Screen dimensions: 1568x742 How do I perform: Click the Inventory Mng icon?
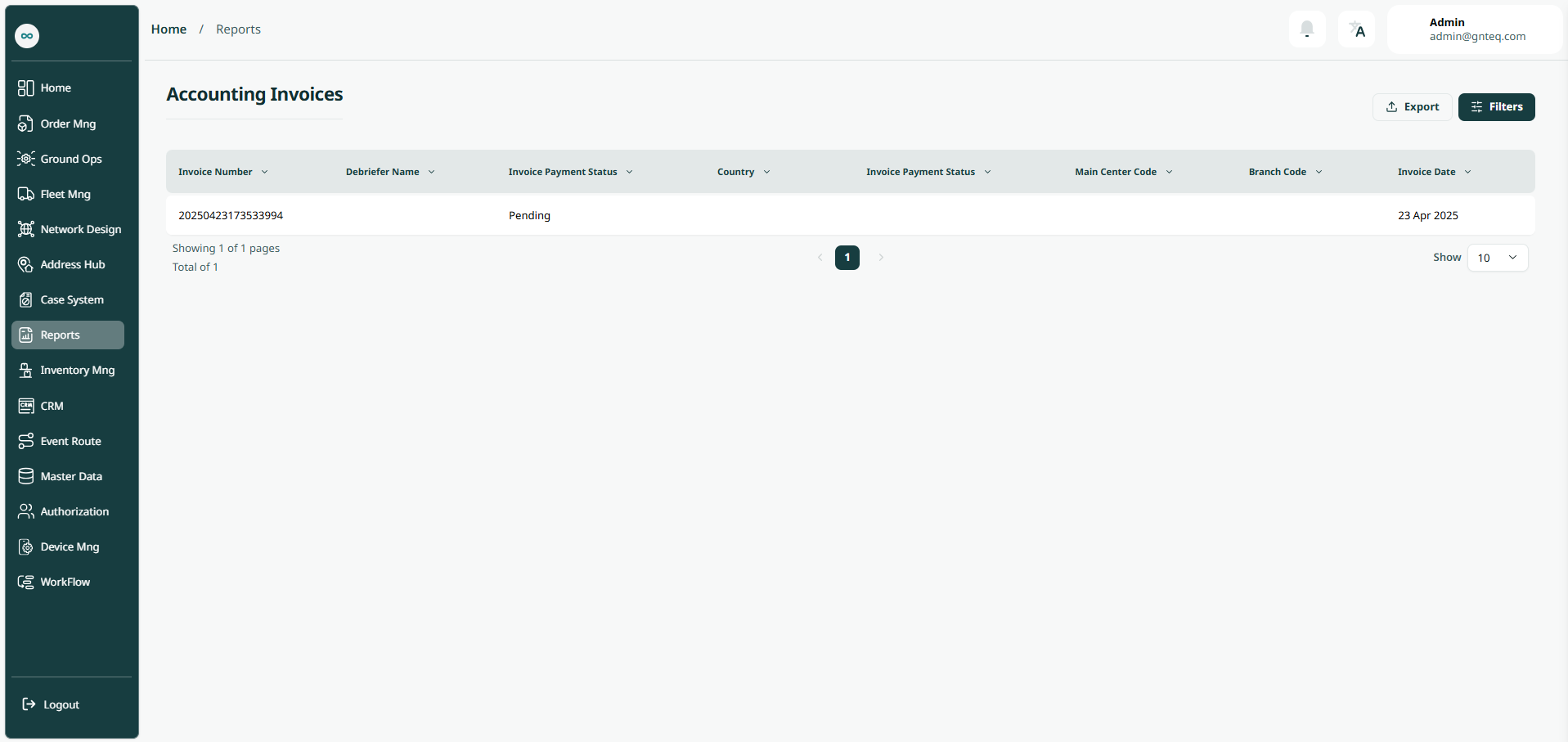(x=26, y=370)
